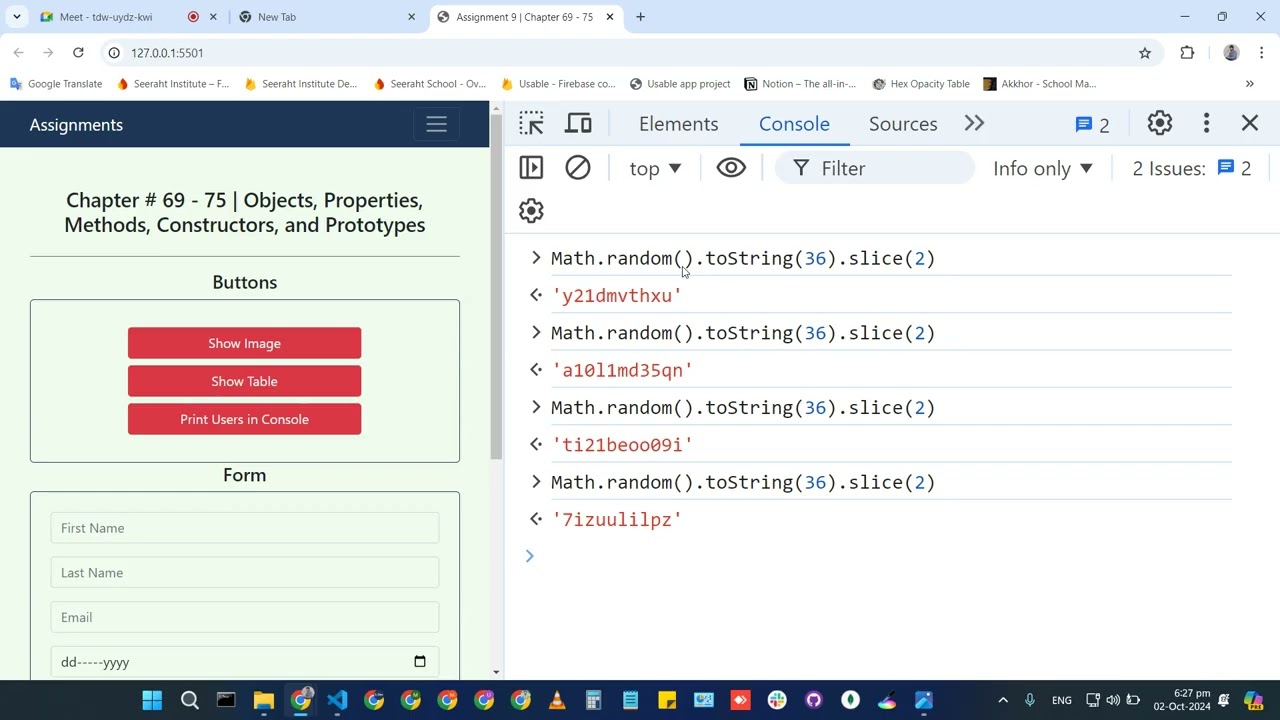Toggle the device toolbar icon

[x=579, y=124]
